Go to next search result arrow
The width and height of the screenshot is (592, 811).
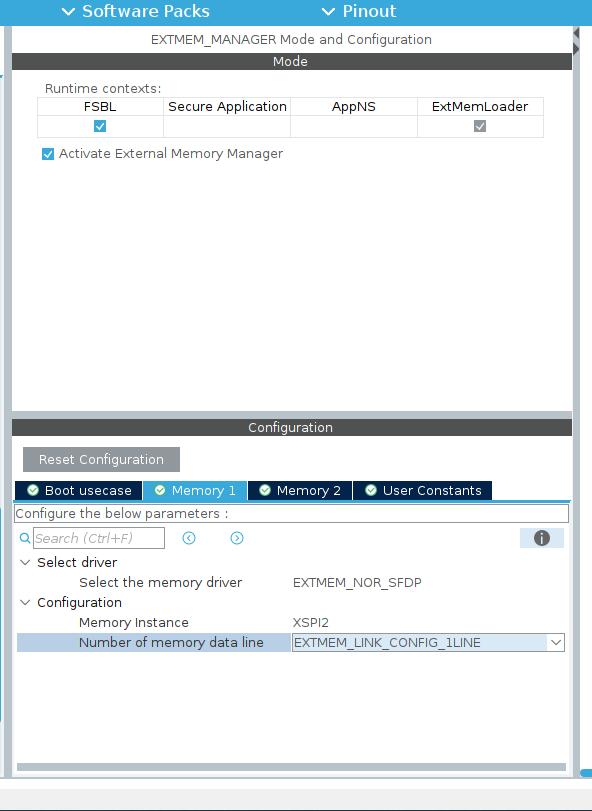pyautogui.click(x=237, y=538)
